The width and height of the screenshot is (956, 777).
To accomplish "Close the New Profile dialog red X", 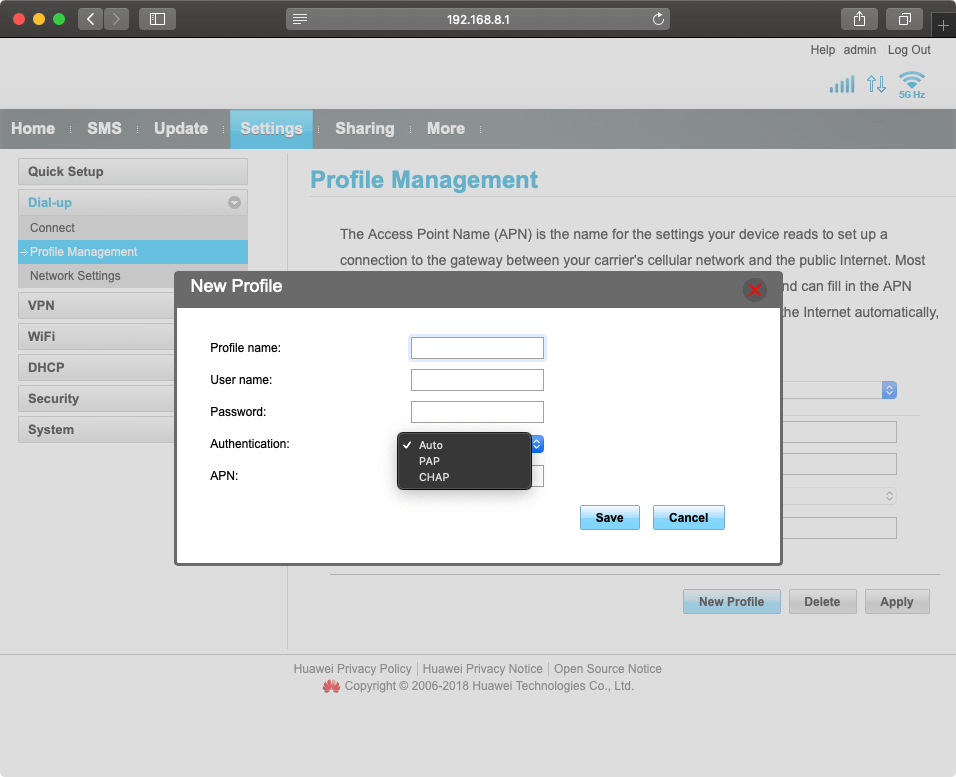I will [x=755, y=290].
